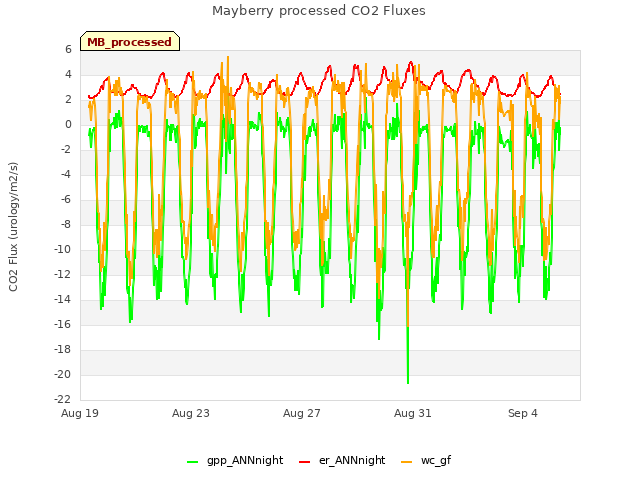The image size is (640, 480).
Task: Click the Sep 4 x-axis label
Action: [523, 413]
